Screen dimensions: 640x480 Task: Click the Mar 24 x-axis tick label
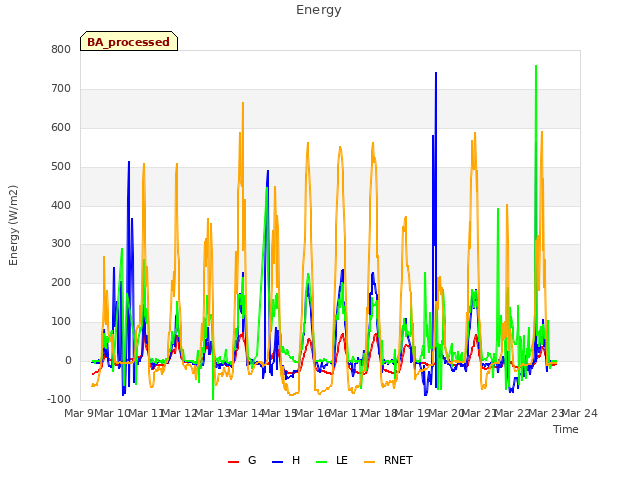pyautogui.click(x=580, y=413)
